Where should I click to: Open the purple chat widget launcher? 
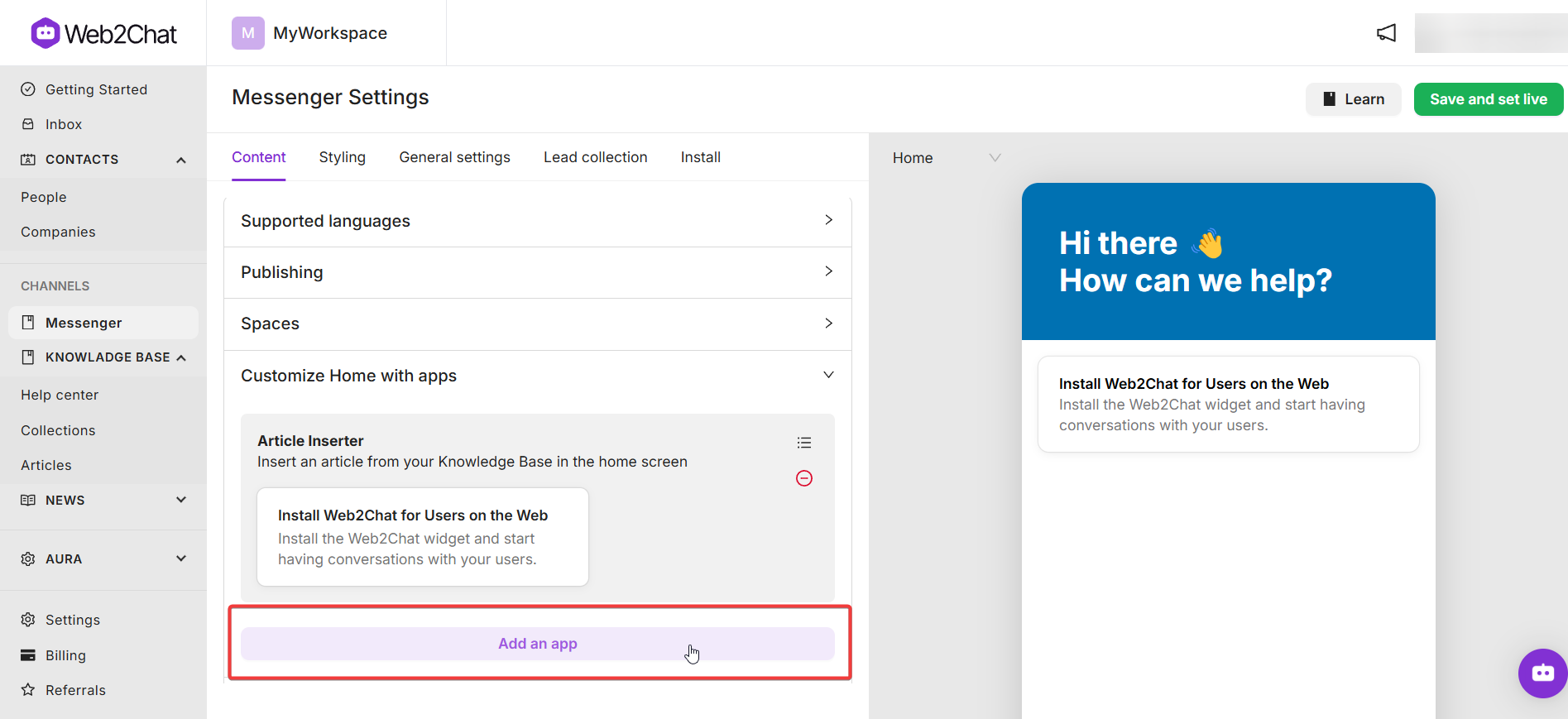tap(1542, 673)
